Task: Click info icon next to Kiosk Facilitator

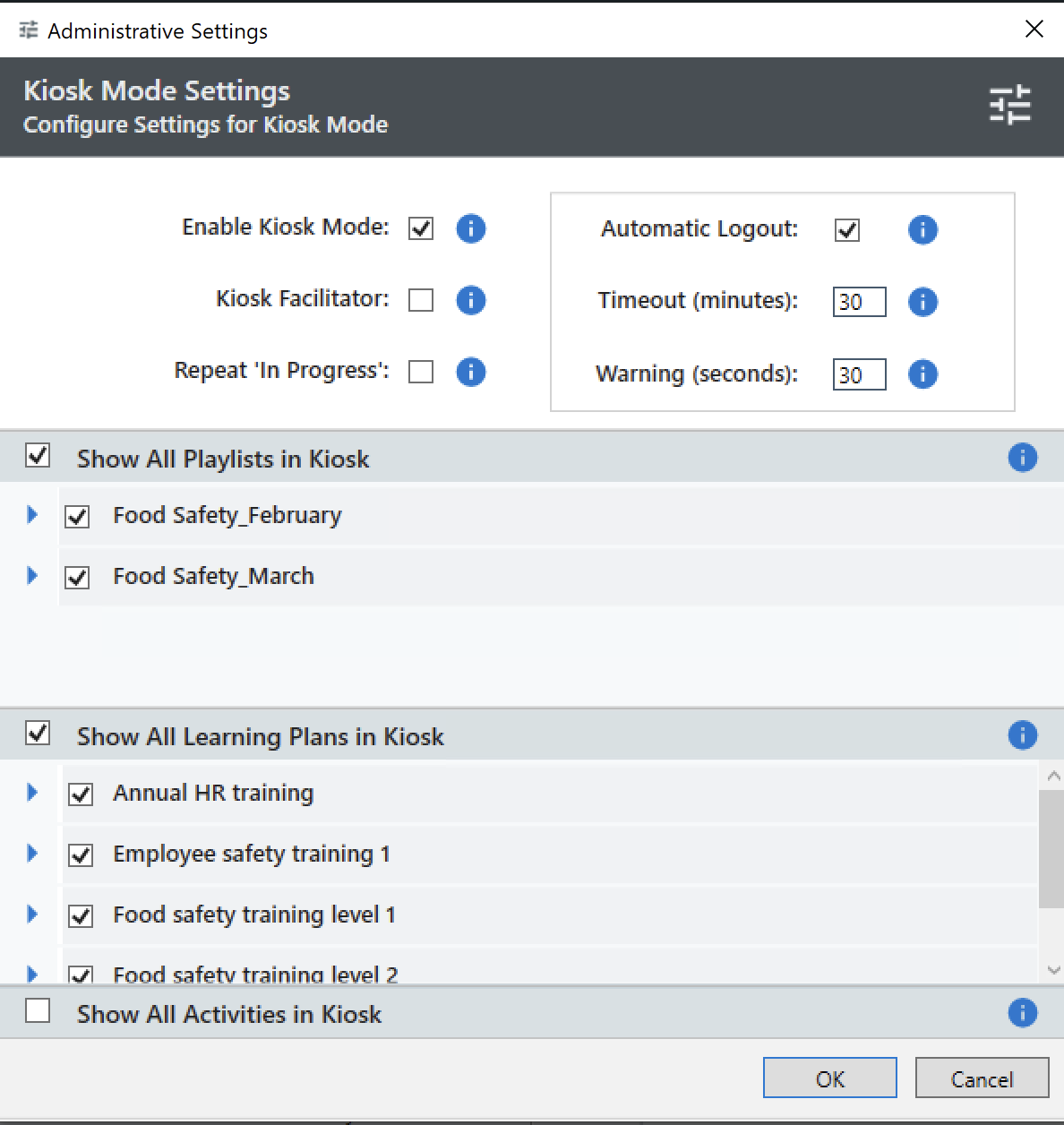Action: click(471, 300)
